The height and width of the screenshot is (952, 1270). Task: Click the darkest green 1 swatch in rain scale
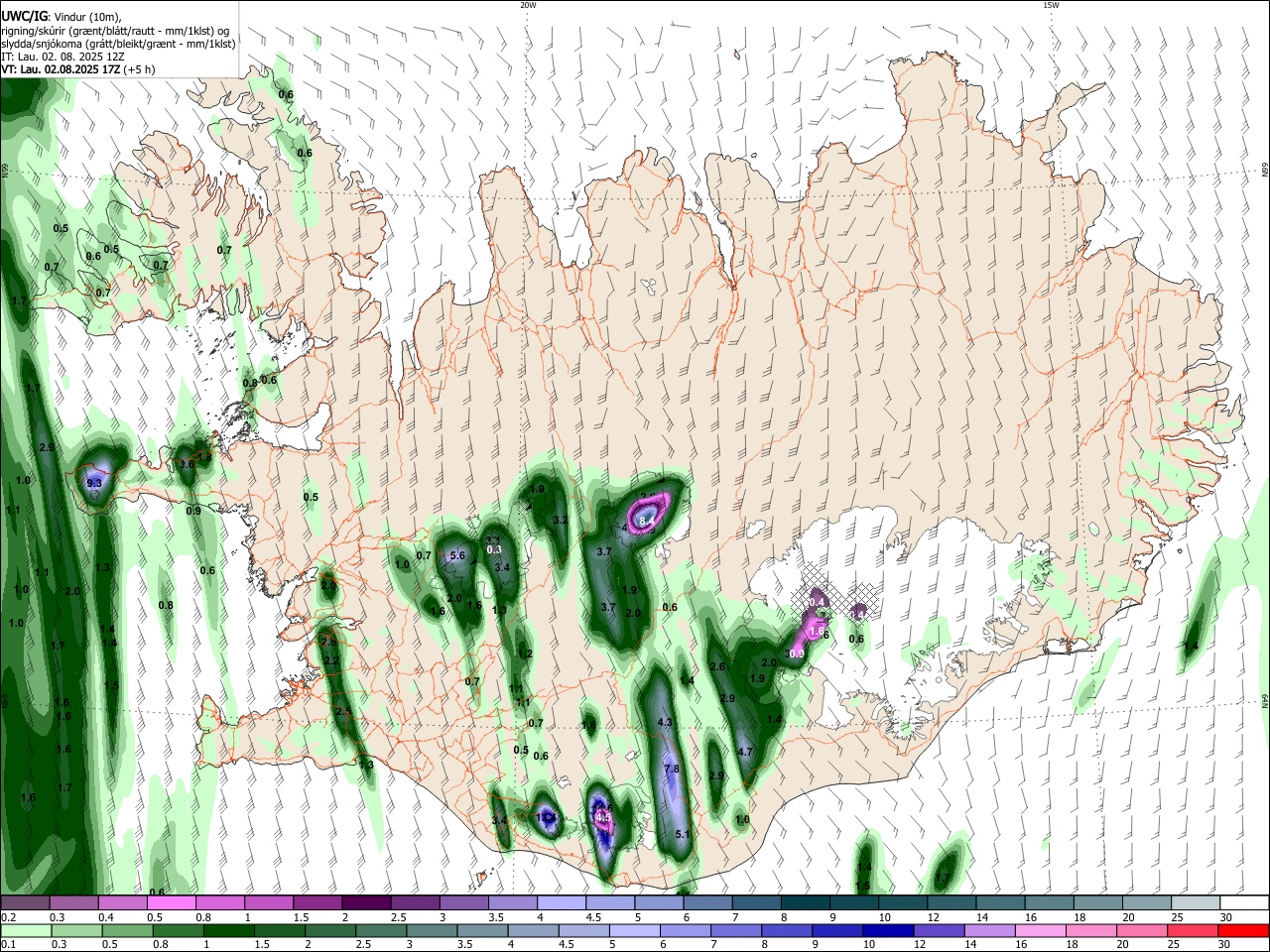pos(230,931)
